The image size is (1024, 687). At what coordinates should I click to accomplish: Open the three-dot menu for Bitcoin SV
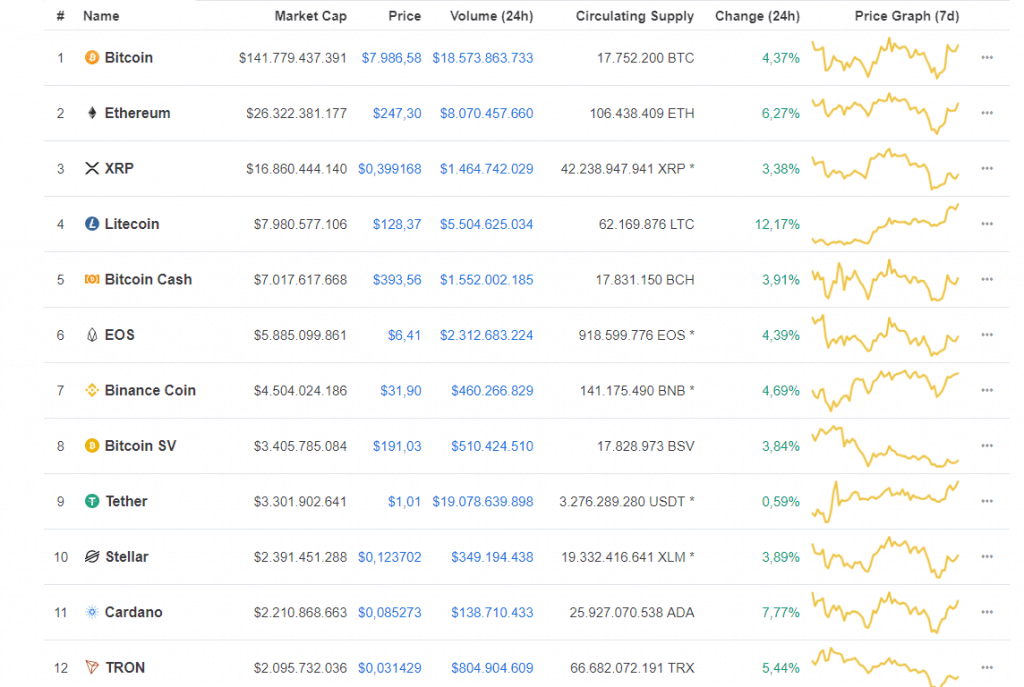coord(987,446)
